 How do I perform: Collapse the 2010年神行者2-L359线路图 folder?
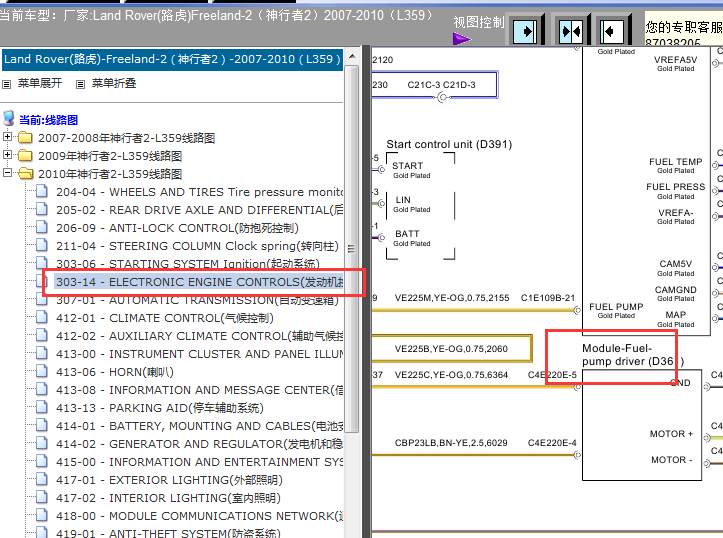pyautogui.click(x=7, y=172)
